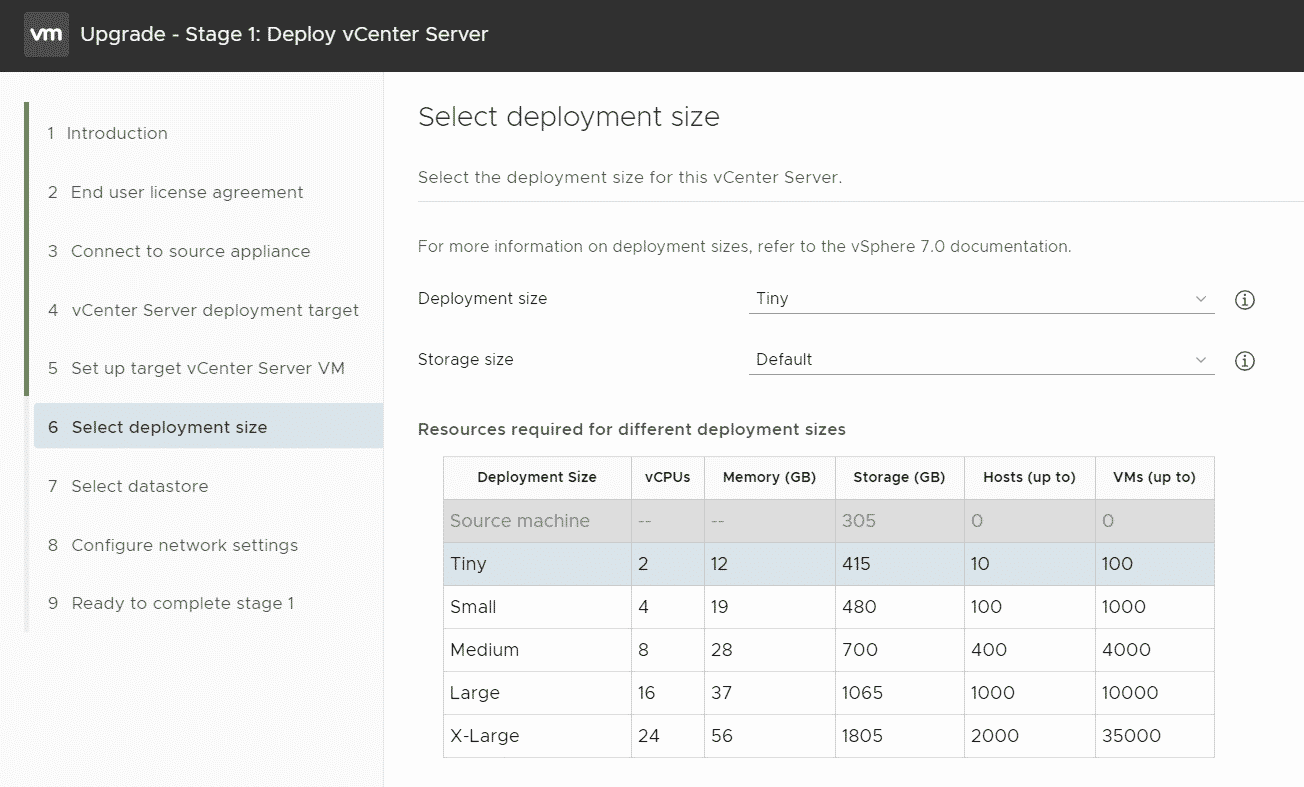
Task: Click the VMware vm logo icon
Action: point(46,34)
